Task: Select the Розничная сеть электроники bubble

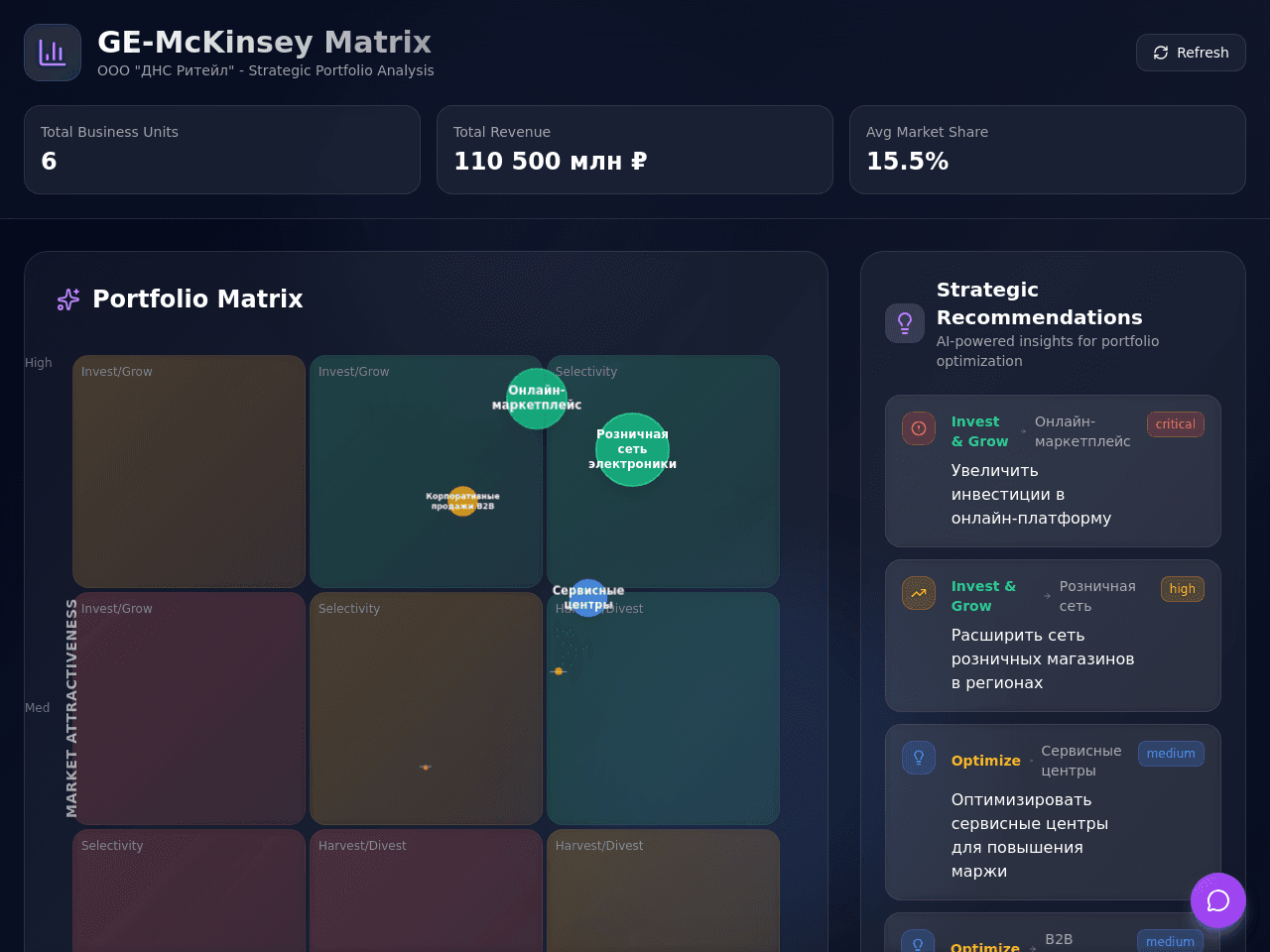Action: [632, 449]
